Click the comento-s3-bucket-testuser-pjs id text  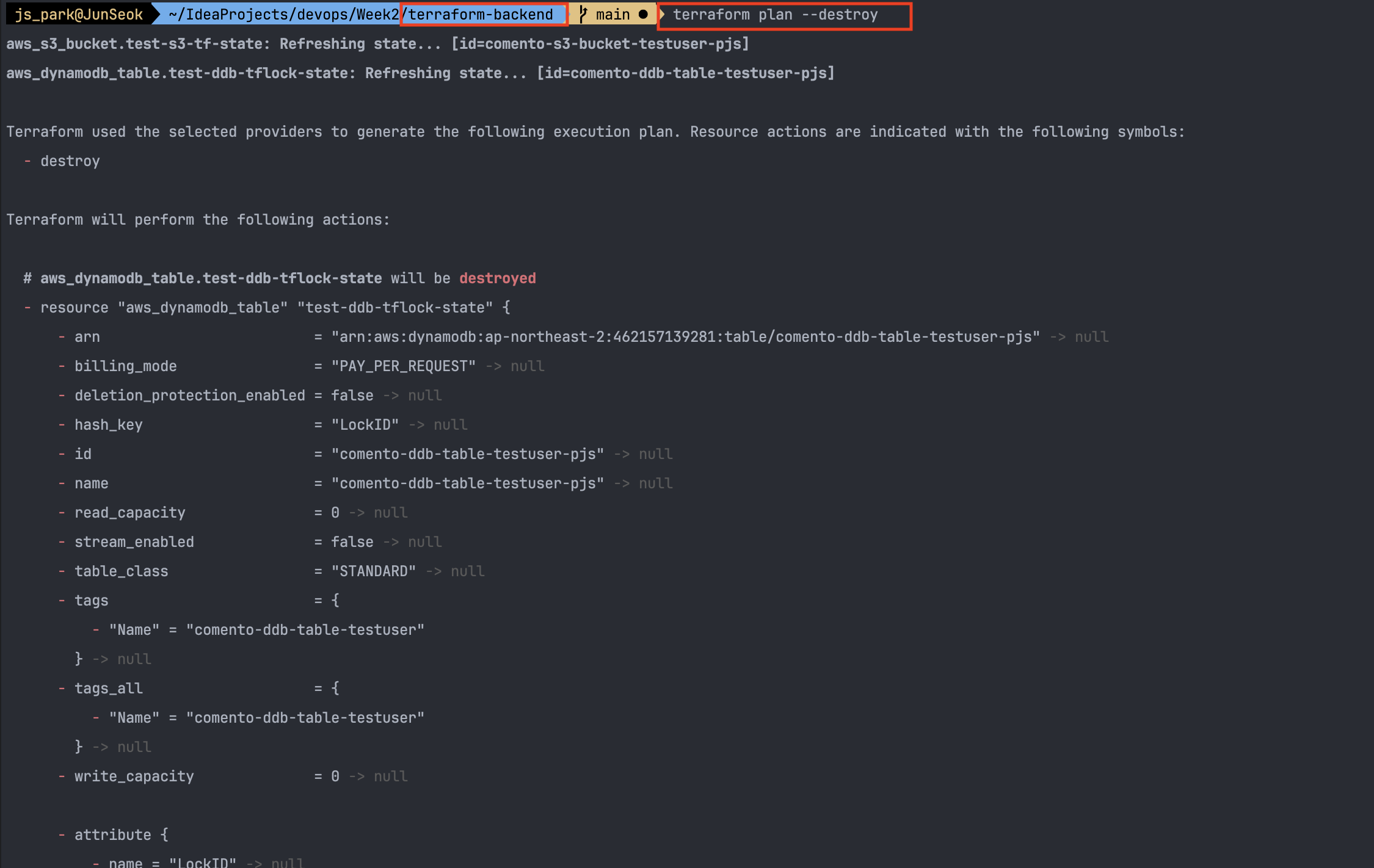pyautogui.click(x=612, y=43)
